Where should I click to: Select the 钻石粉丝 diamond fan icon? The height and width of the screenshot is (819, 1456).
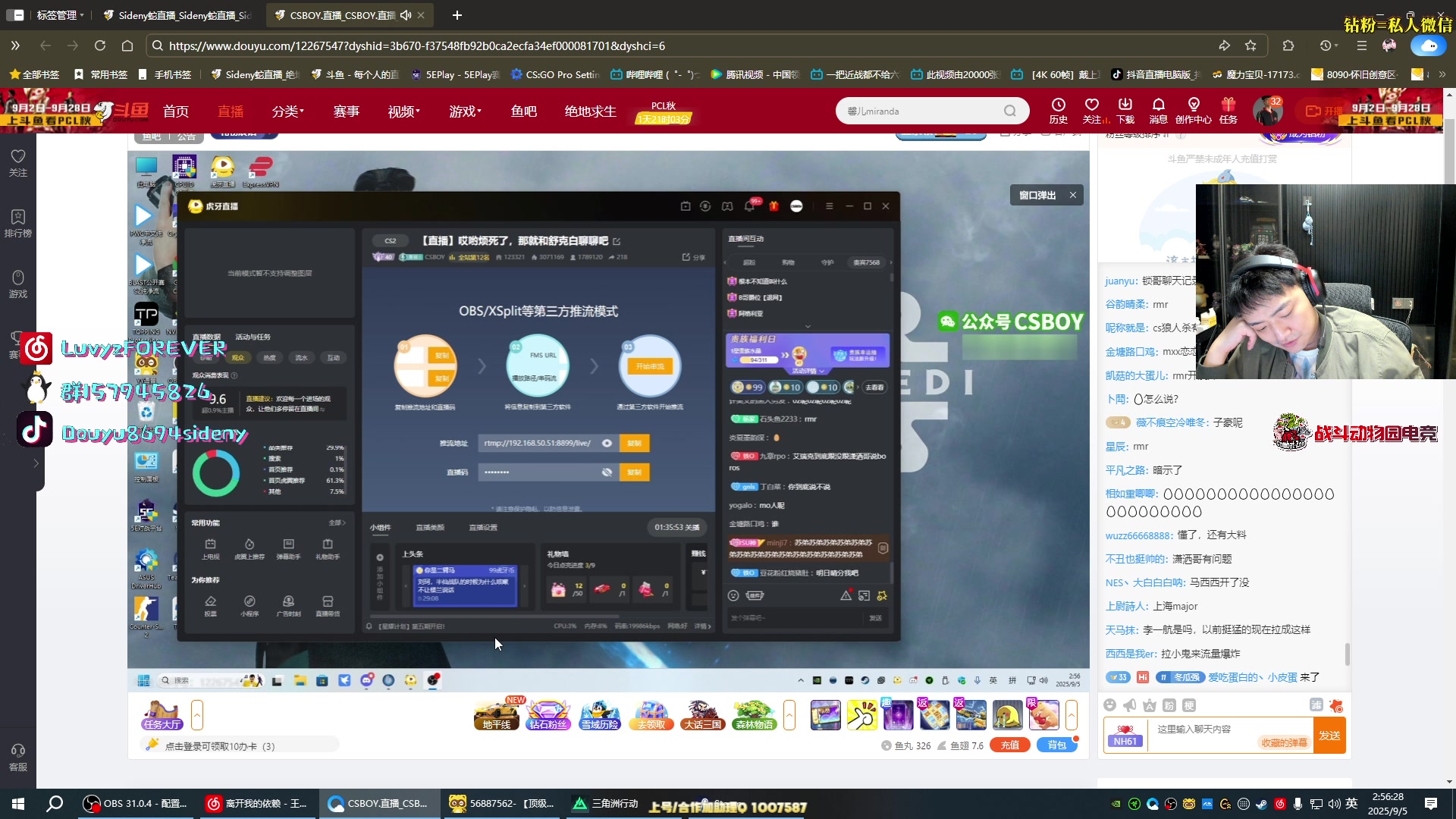[548, 715]
